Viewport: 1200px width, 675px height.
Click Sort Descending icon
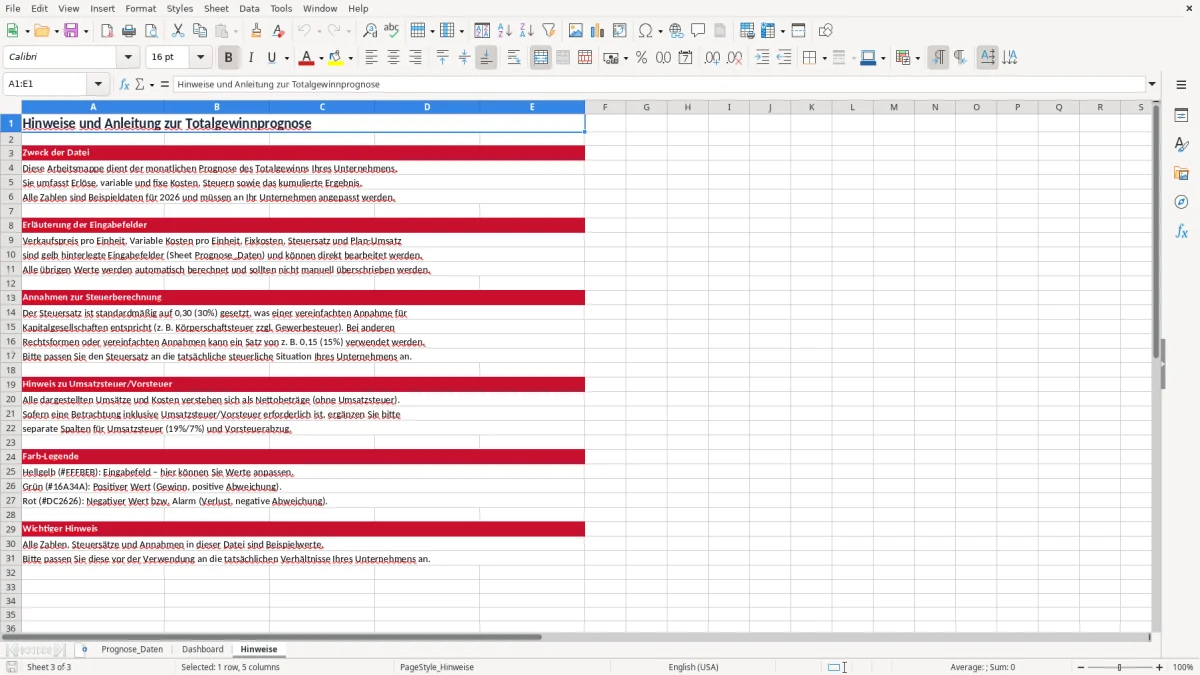(527, 31)
